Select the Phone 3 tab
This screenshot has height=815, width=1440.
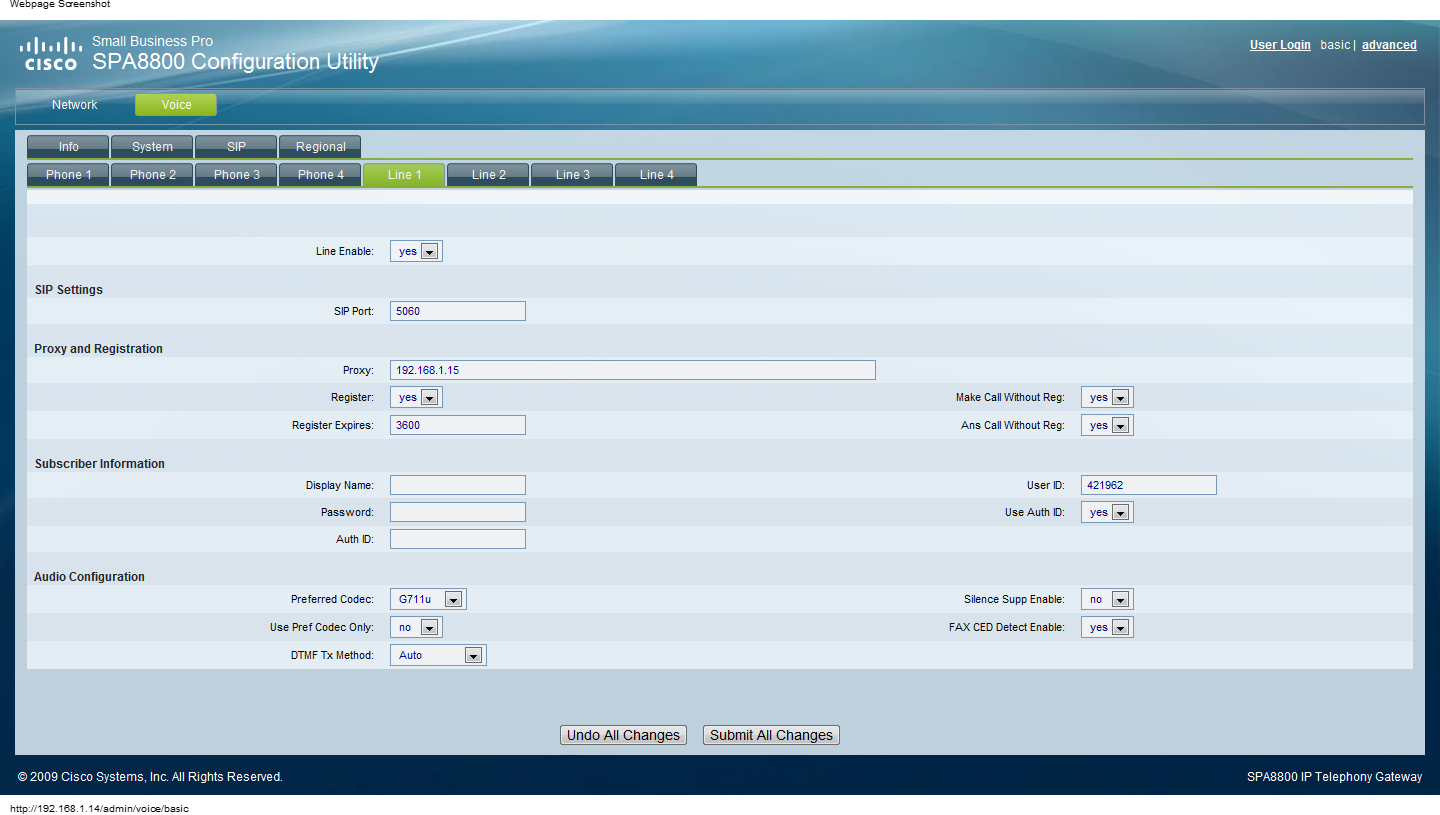click(x=236, y=175)
